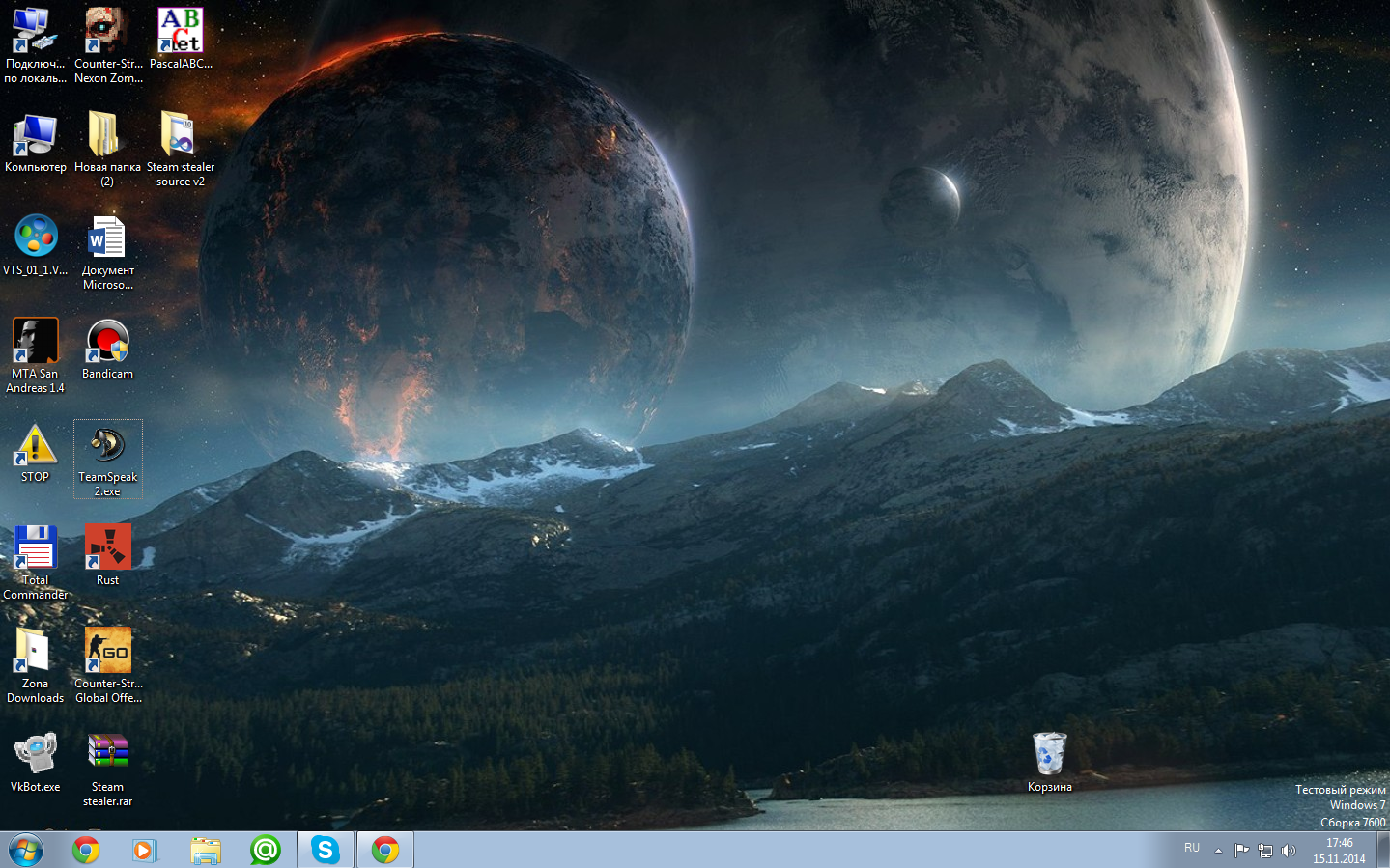Select the VkBot.exe icon
This screenshot has height=868, width=1390.
35,762
